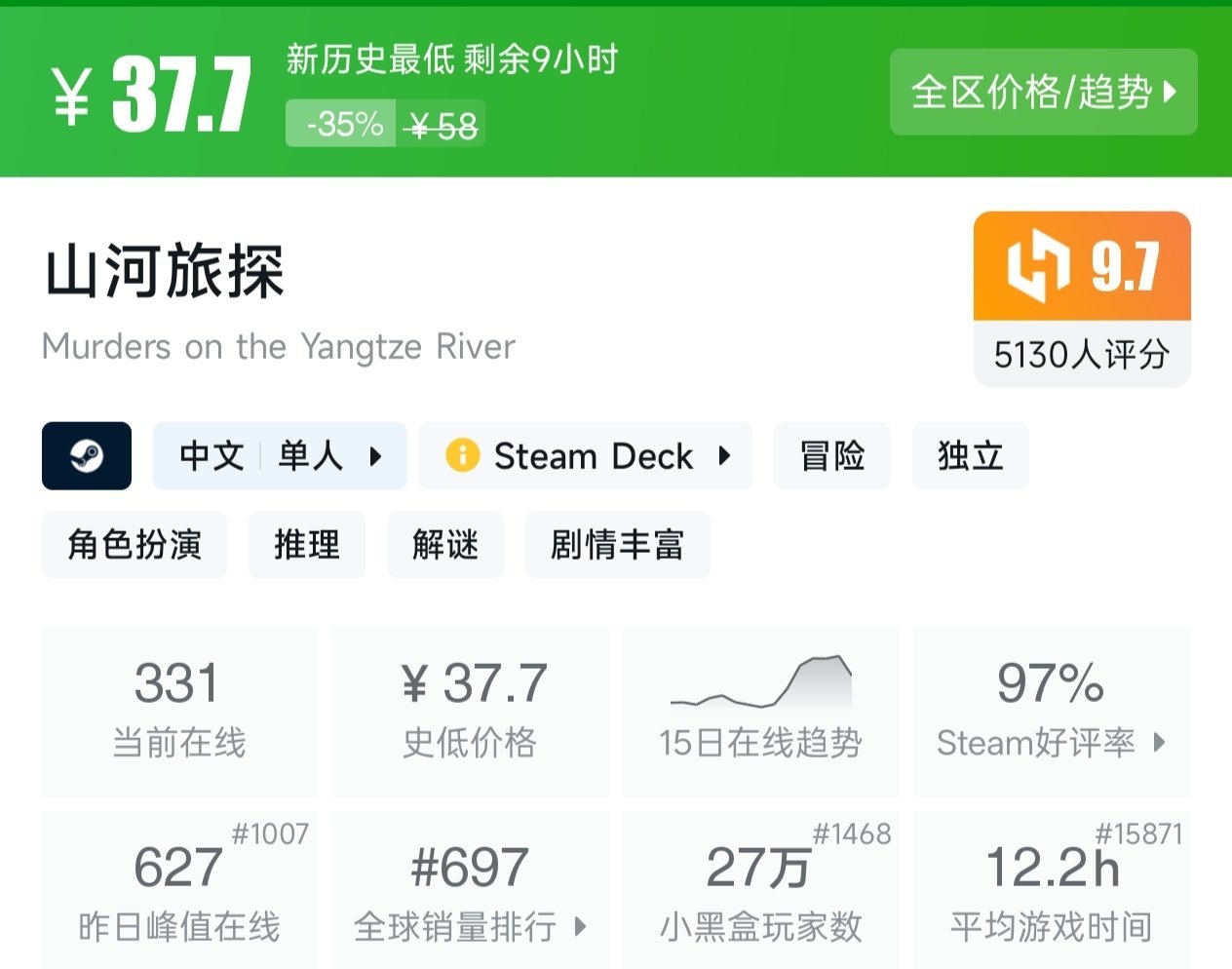Open 全球销量排行 ranking arrow
The width and height of the screenshot is (1232, 969).
[580, 926]
